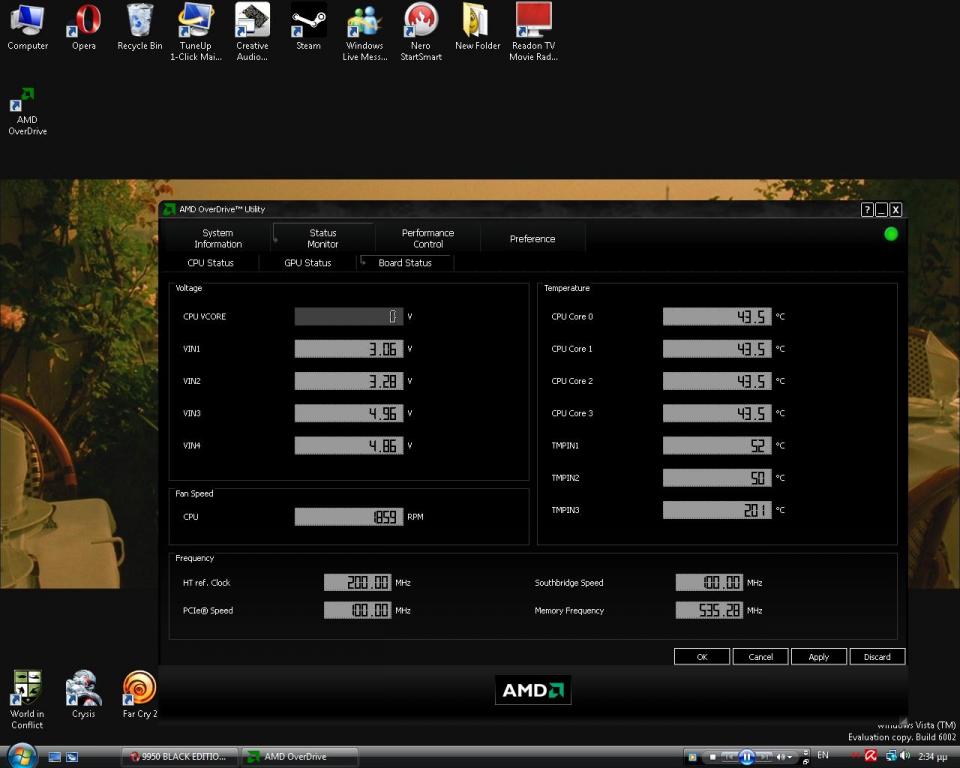The width and height of the screenshot is (960, 768).
Task: Click the CPU Core 3 temperature reading
Action: click(717, 413)
